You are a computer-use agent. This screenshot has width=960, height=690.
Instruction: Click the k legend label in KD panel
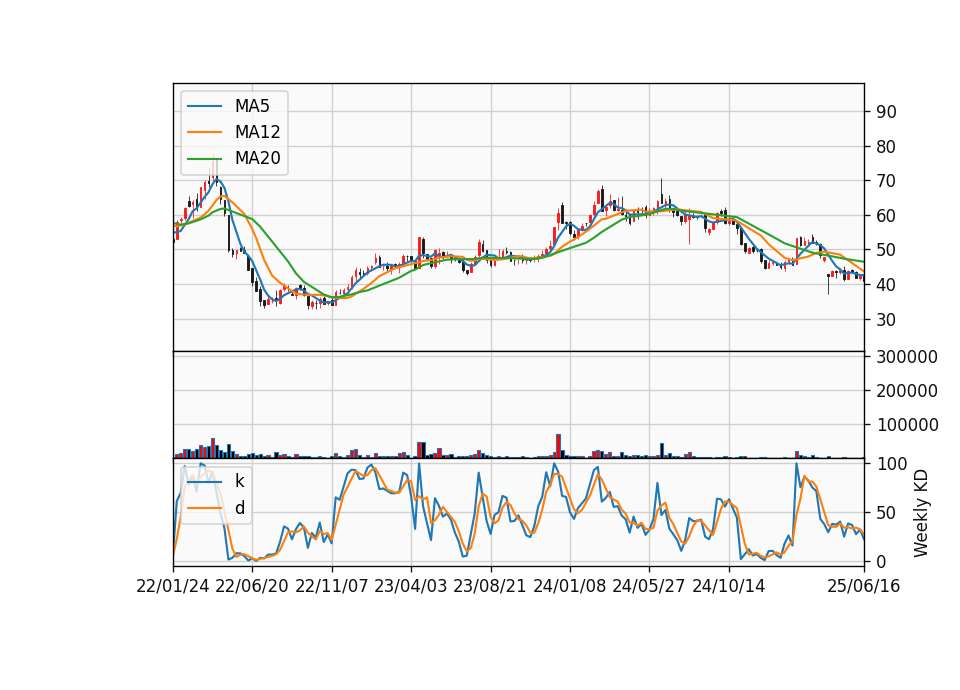[239, 481]
